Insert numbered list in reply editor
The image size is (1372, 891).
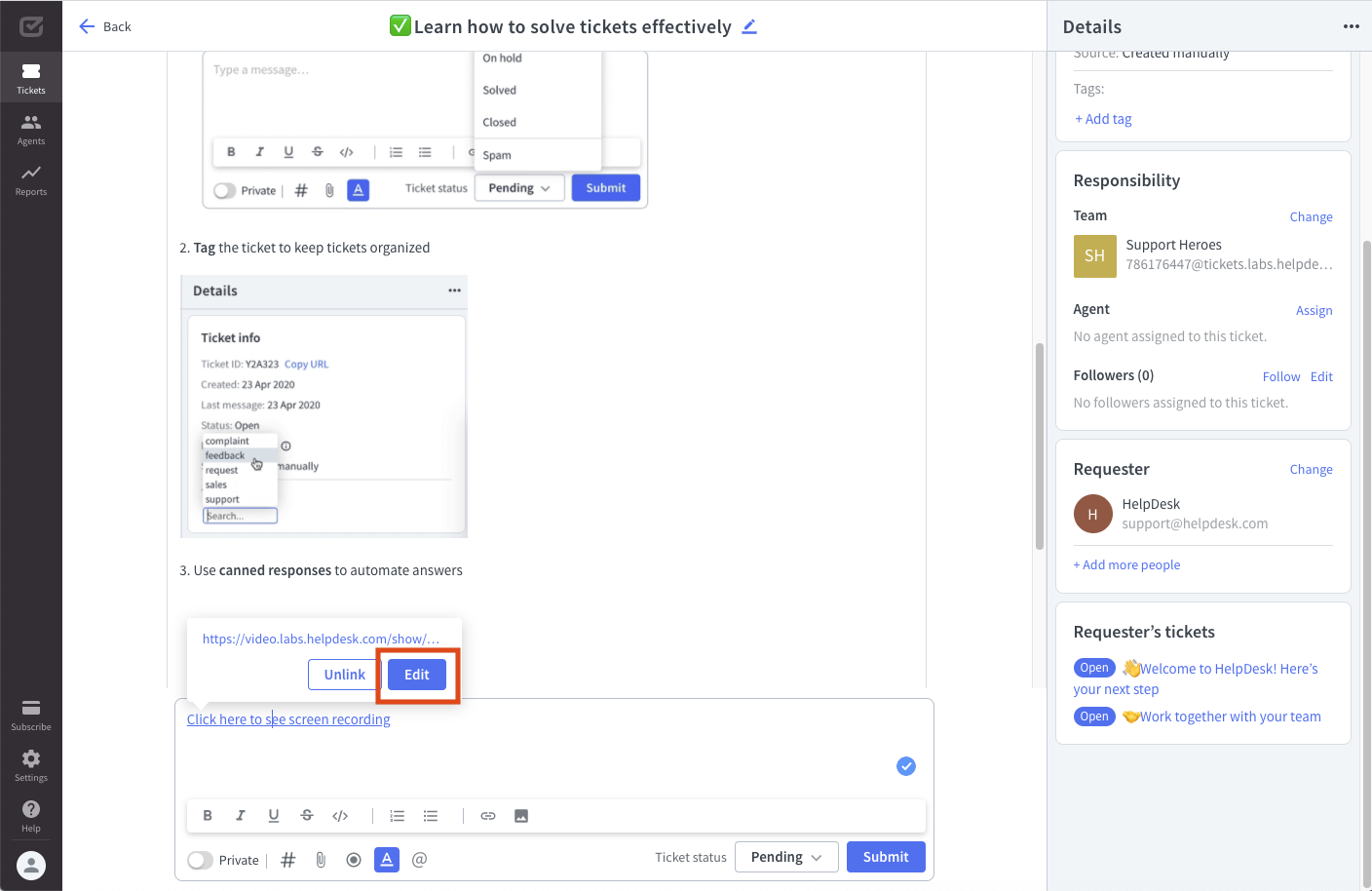tap(398, 816)
